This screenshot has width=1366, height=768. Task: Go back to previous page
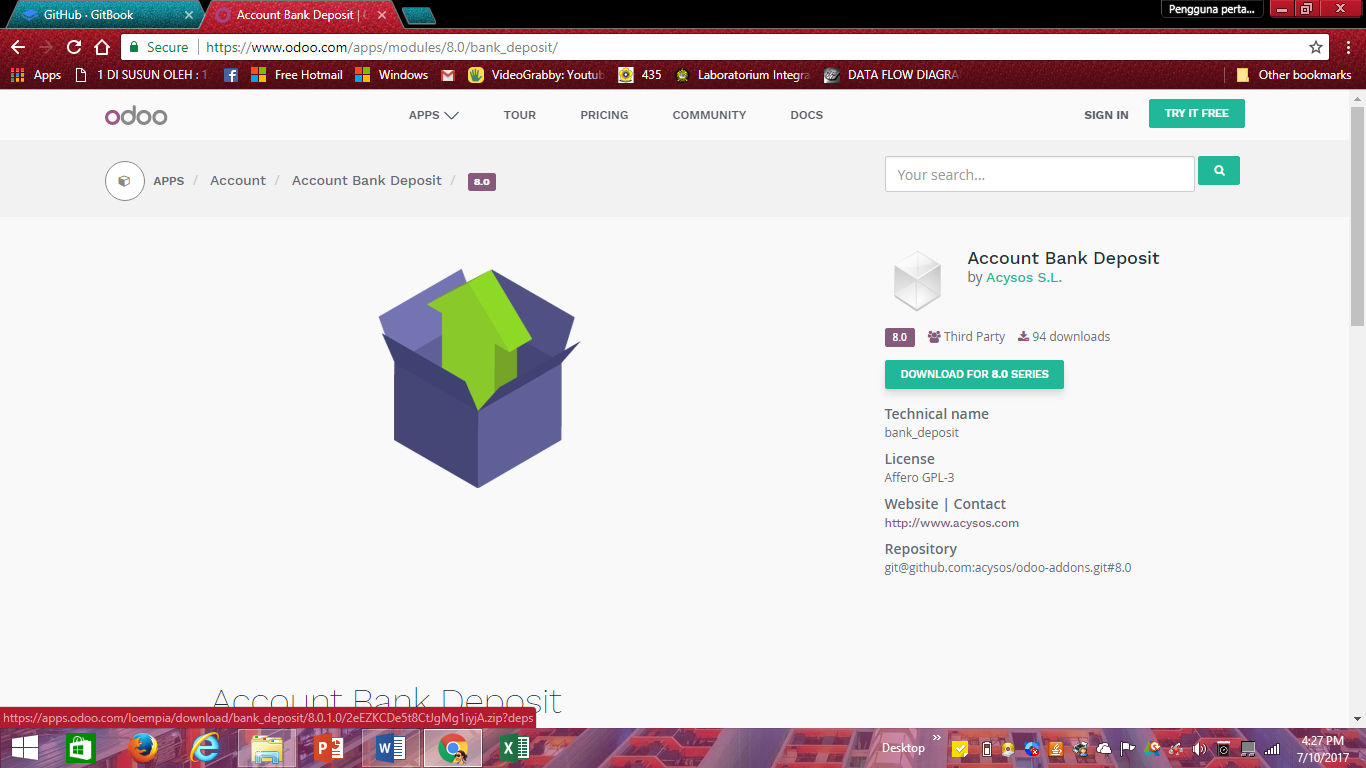click(18, 47)
